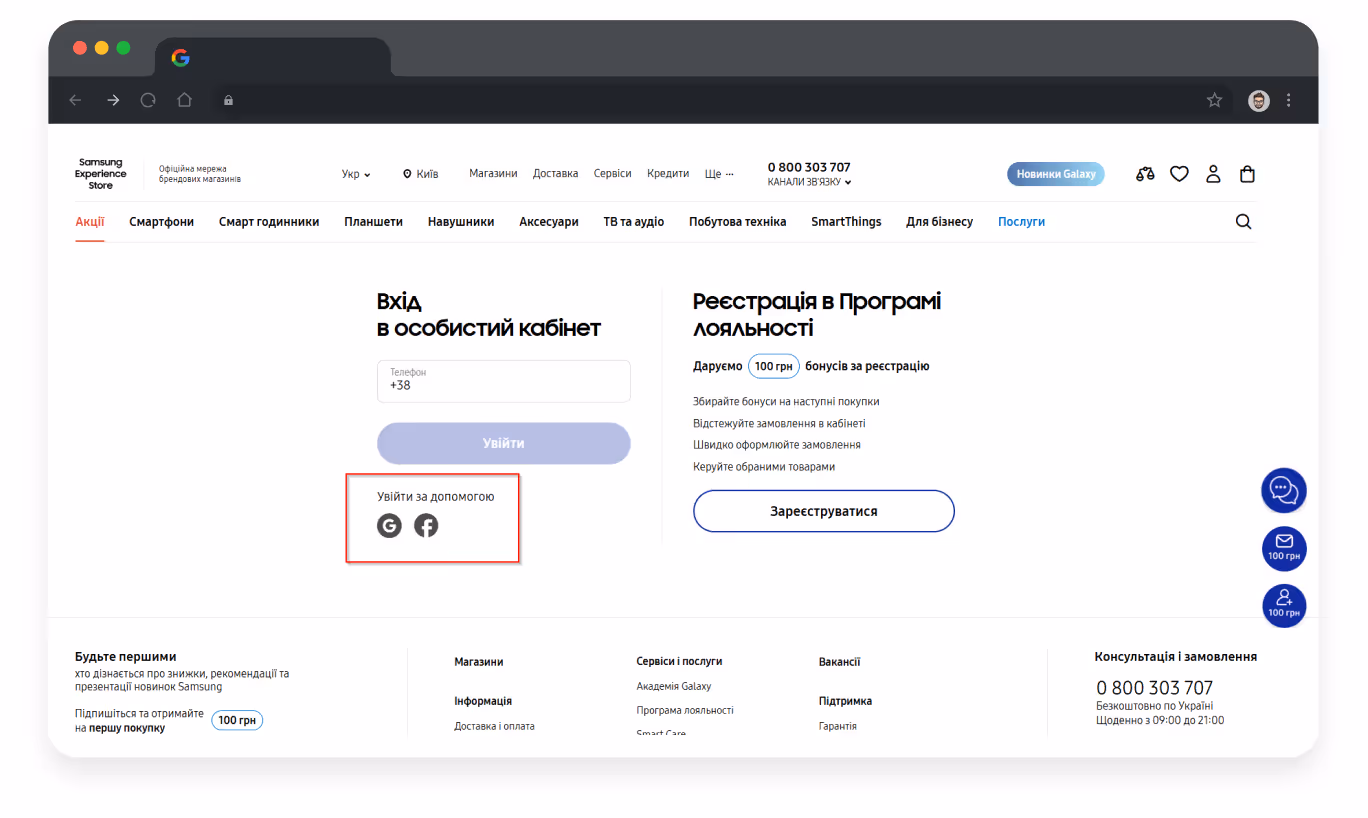
Task: Click the Доставка header link
Action: [555, 174]
